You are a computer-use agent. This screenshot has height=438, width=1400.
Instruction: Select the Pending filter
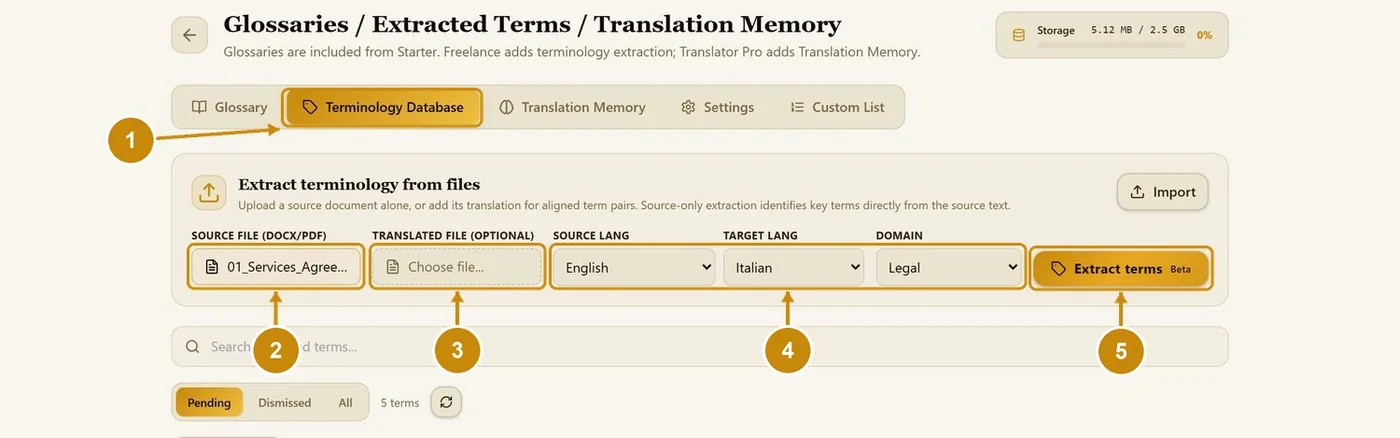point(209,402)
